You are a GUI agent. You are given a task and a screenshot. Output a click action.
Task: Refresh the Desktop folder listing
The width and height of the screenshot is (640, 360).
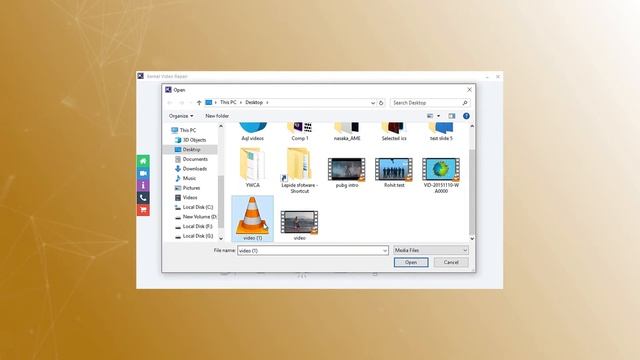(381, 103)
